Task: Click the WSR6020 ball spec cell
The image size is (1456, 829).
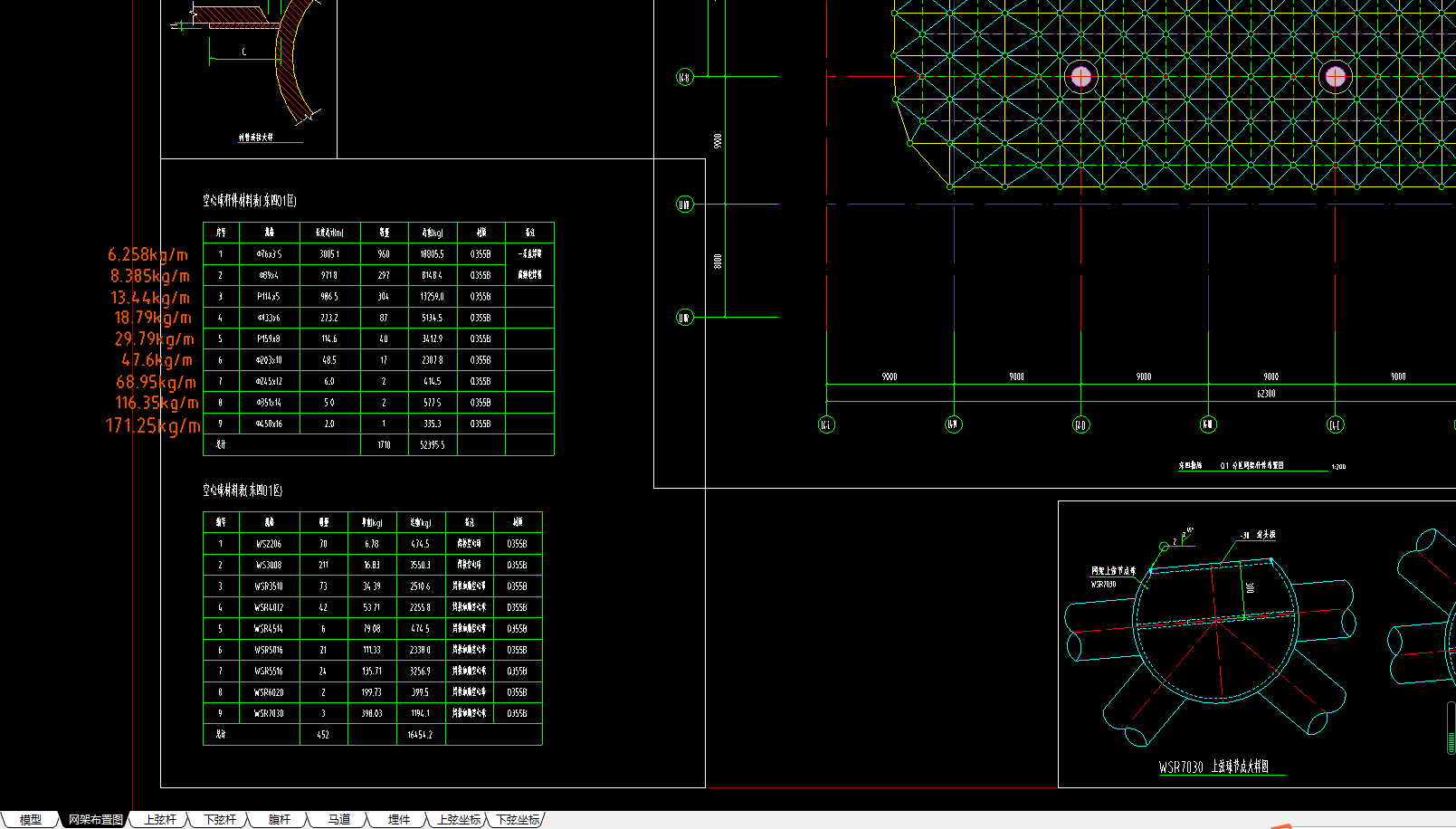Action: 269,692
